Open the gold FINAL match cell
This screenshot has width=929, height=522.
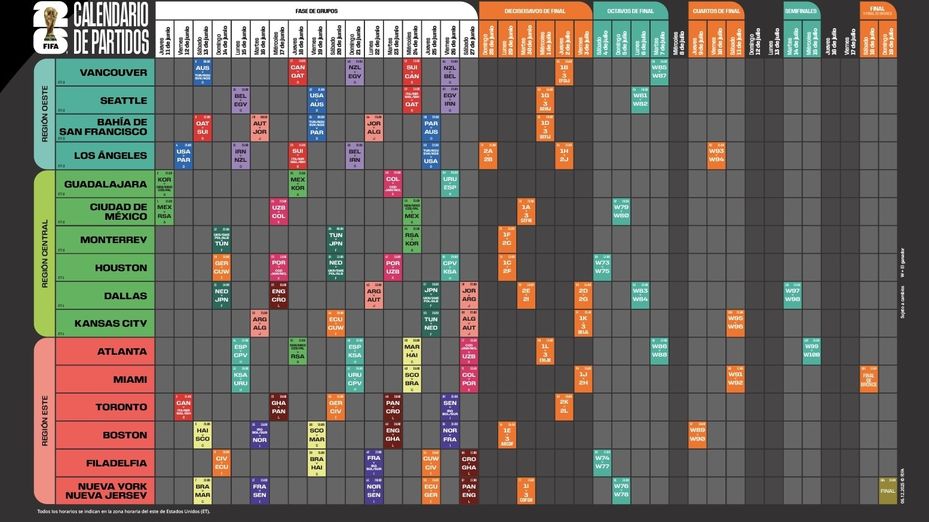[x=887, y=490]
